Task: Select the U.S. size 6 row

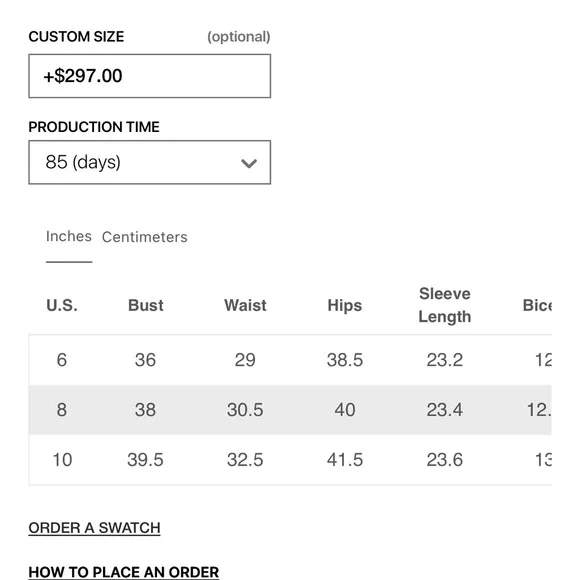Action: [x=290, y=360]
